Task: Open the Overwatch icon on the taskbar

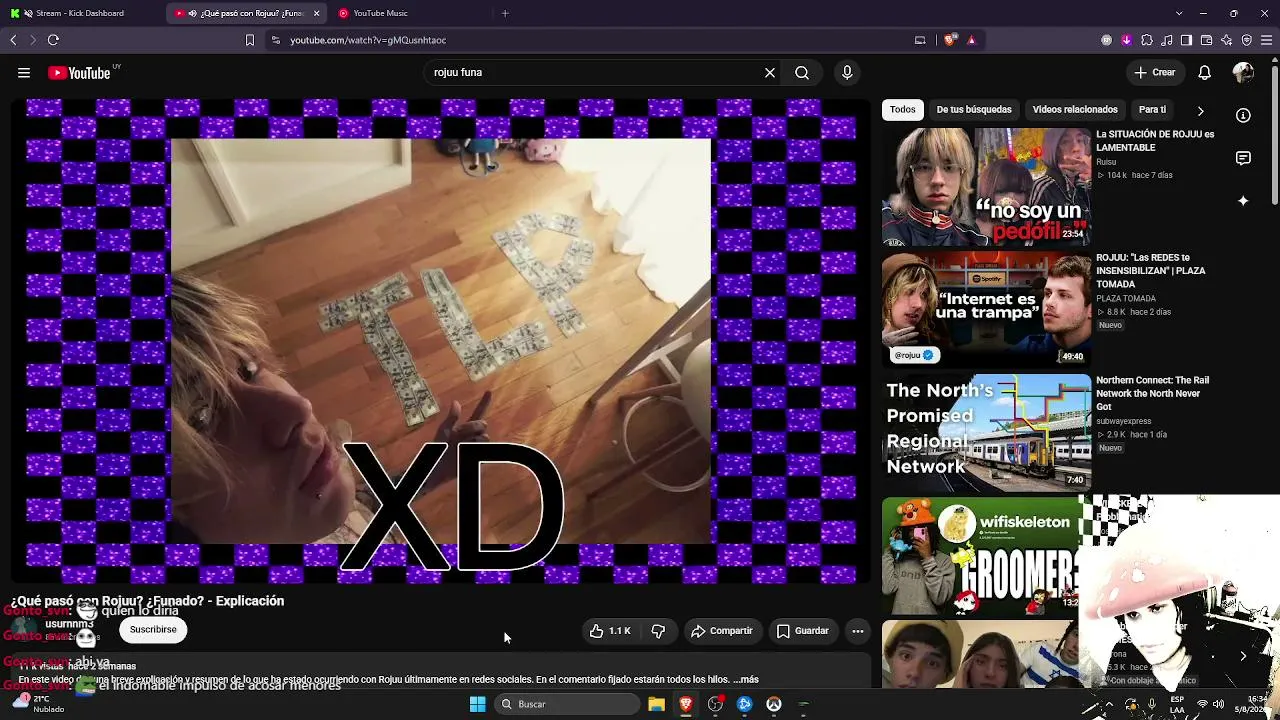Action: tap(773, 704)
